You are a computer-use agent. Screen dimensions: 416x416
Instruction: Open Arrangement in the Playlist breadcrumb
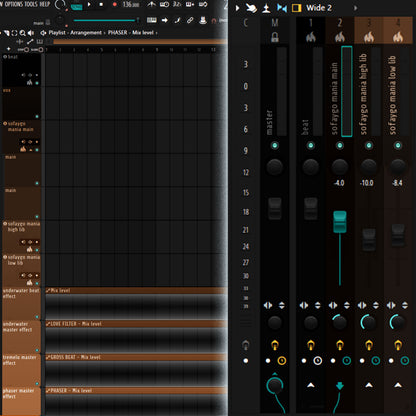[x=86, y=33]
